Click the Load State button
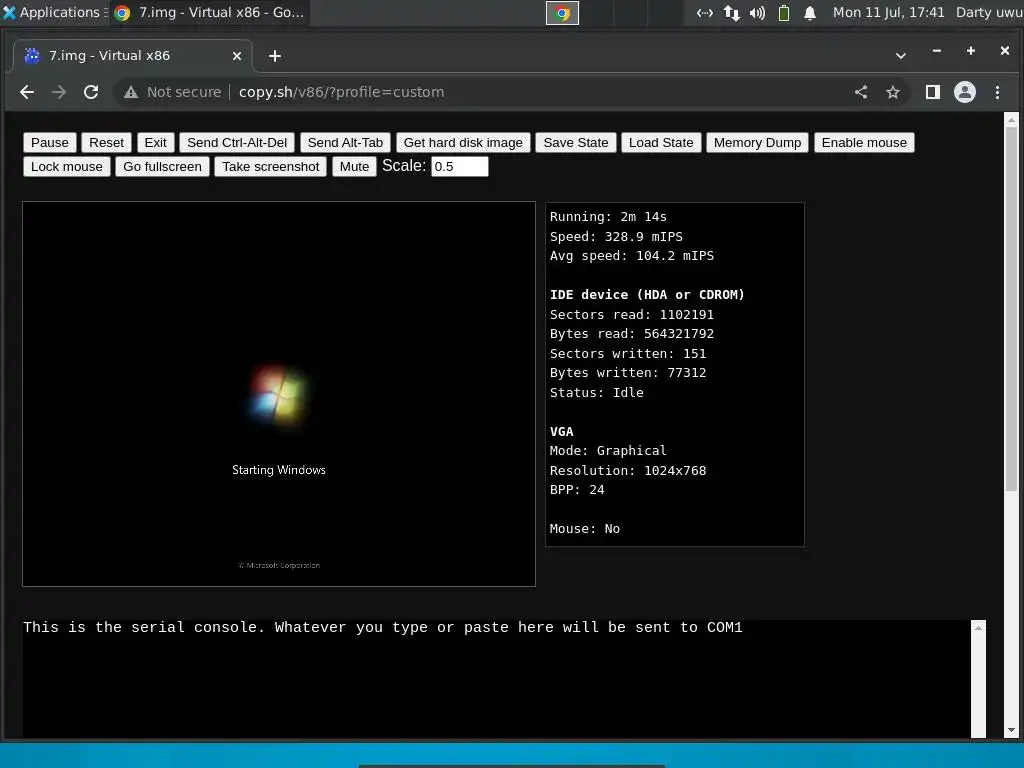Image resolution: width=1024 pixels, height=768 pixels. [661, 142]
